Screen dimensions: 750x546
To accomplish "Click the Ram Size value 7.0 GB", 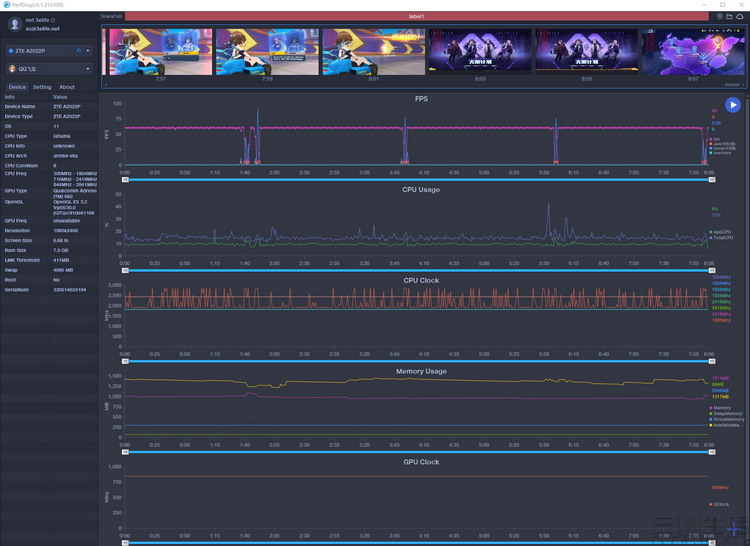I will point(60,250).
